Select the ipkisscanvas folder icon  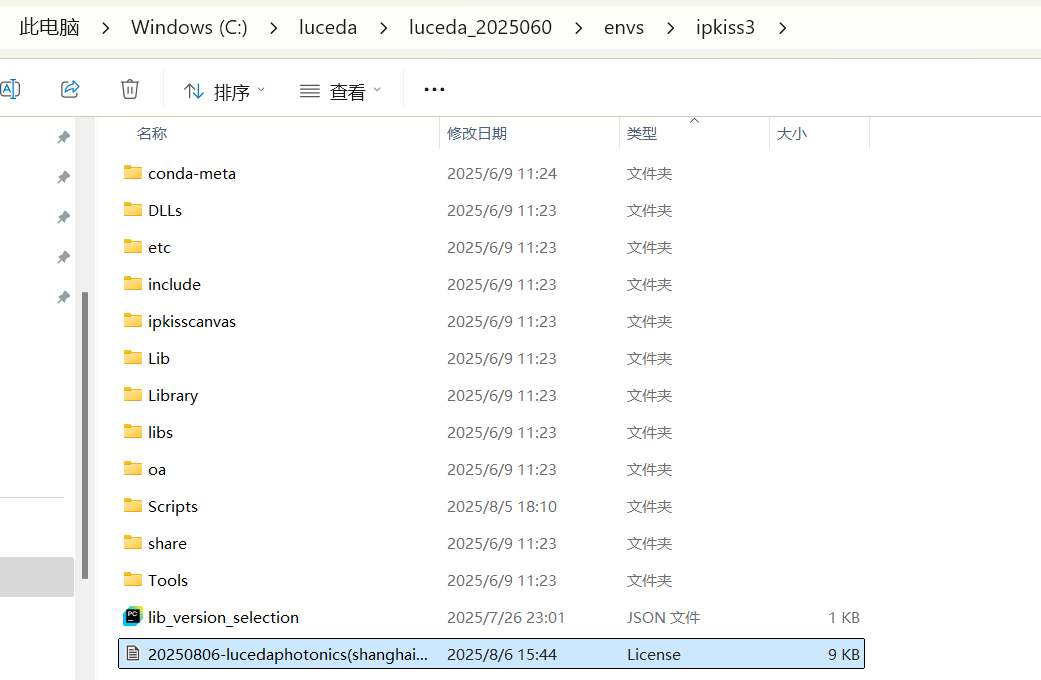[133, 321]
